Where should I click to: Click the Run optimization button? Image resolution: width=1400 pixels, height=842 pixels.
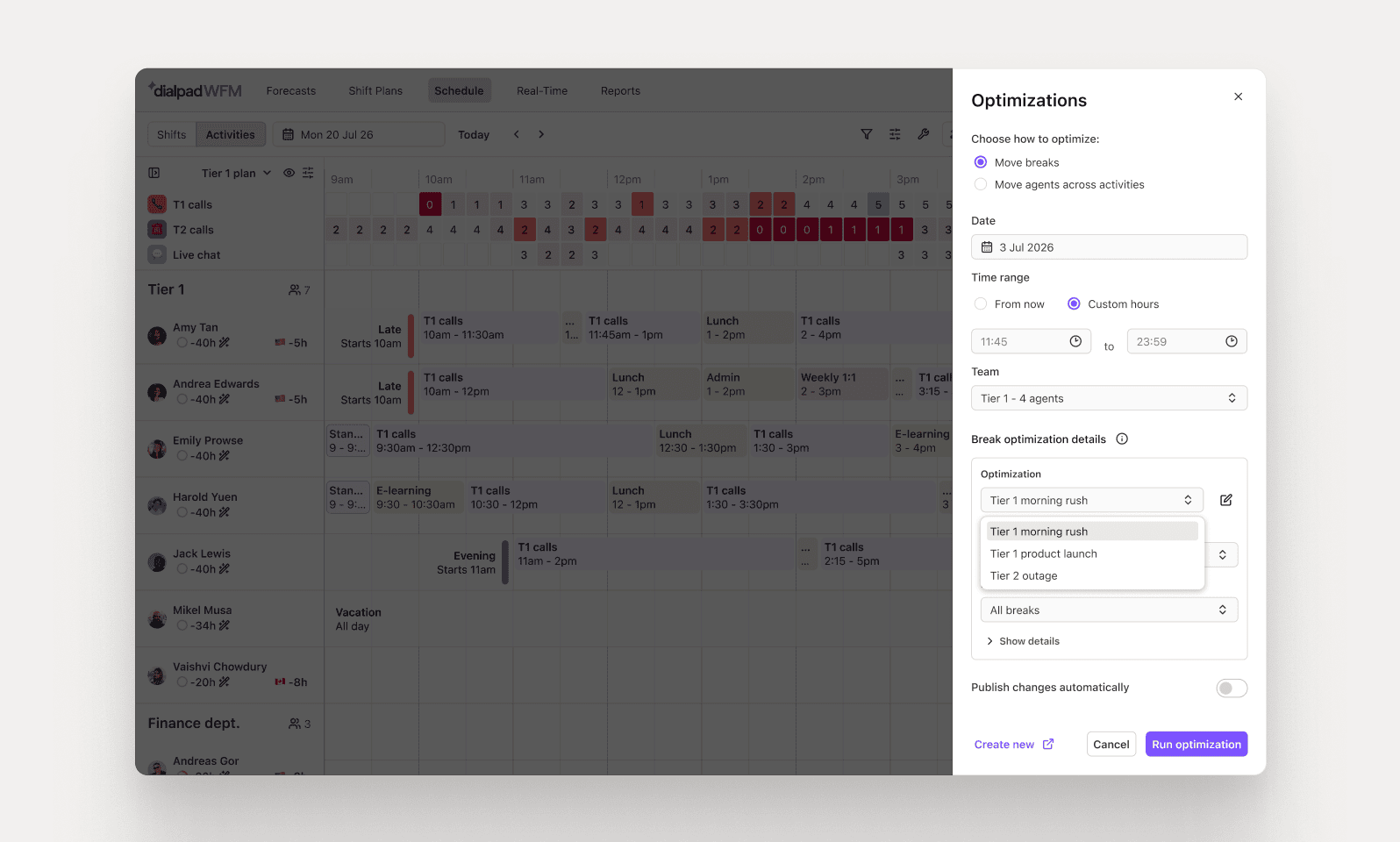1196,744
